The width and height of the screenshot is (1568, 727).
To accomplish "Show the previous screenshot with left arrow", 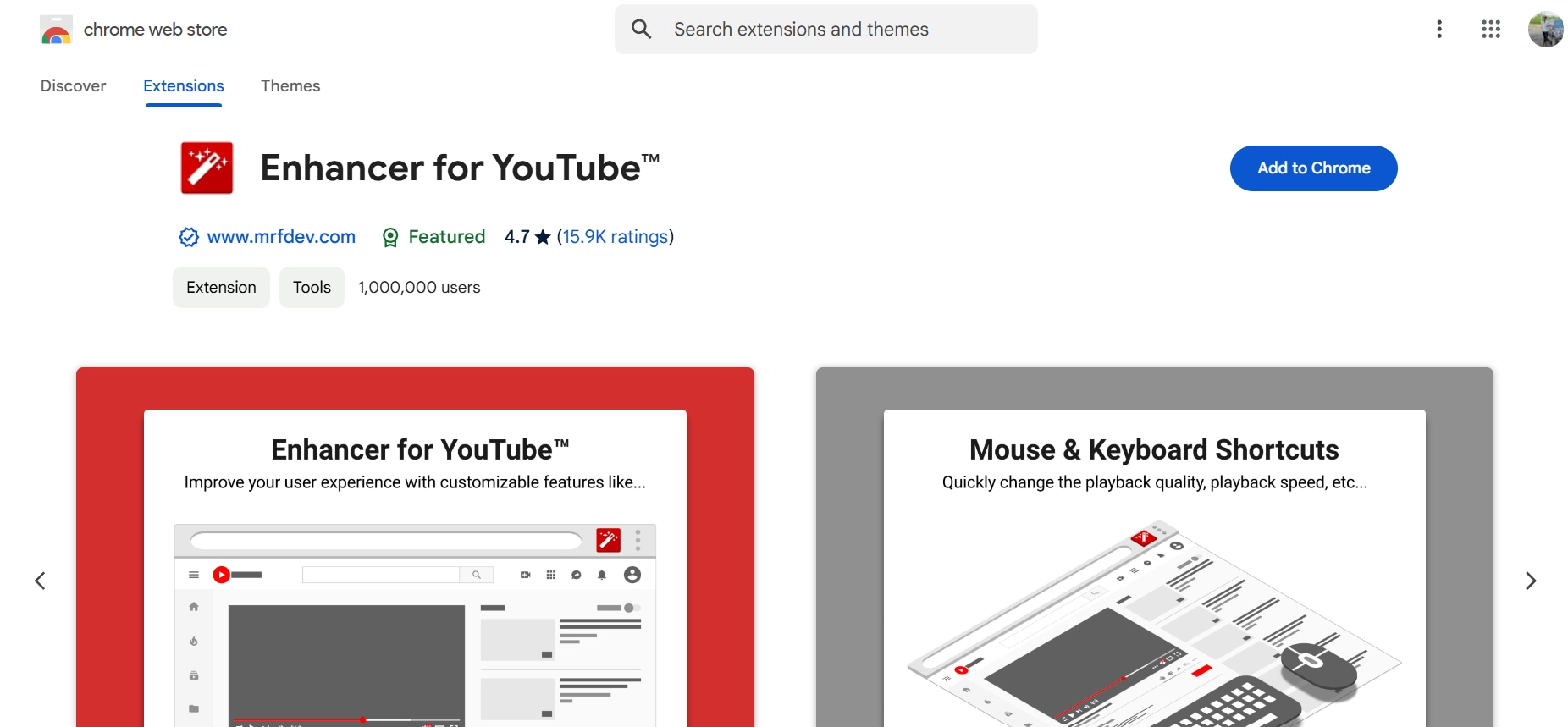I will click(x=40, y=581).
